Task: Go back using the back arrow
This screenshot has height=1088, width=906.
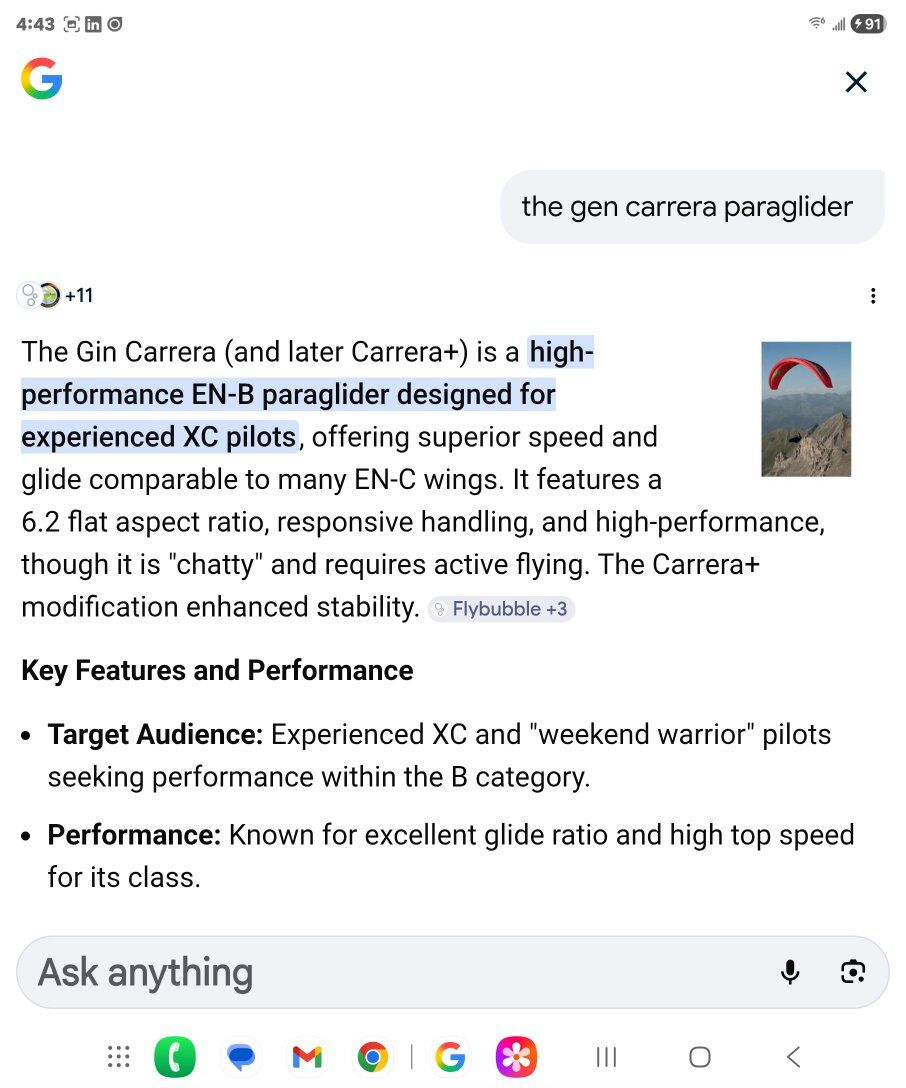Action: point(793,1057)
